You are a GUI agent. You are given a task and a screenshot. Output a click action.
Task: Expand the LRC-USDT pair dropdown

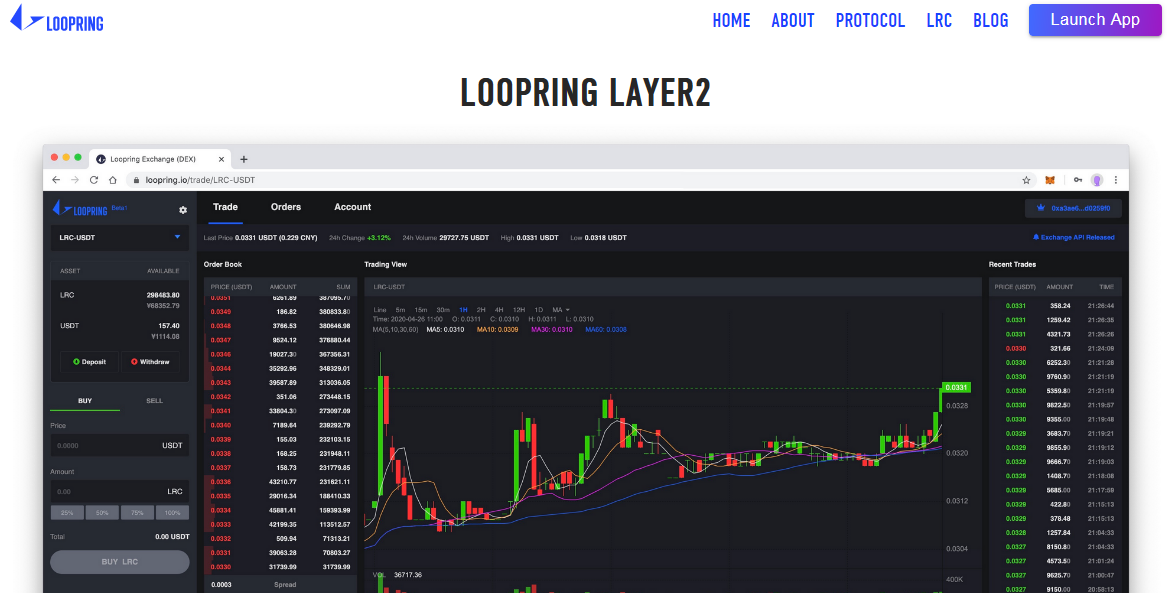click(120, 237)
